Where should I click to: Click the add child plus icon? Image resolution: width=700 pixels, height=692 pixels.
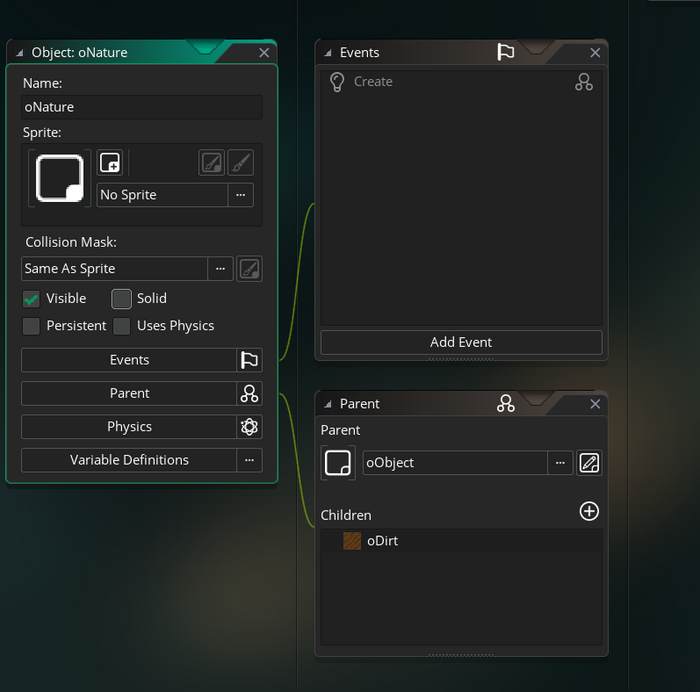(x=589, y=512)
